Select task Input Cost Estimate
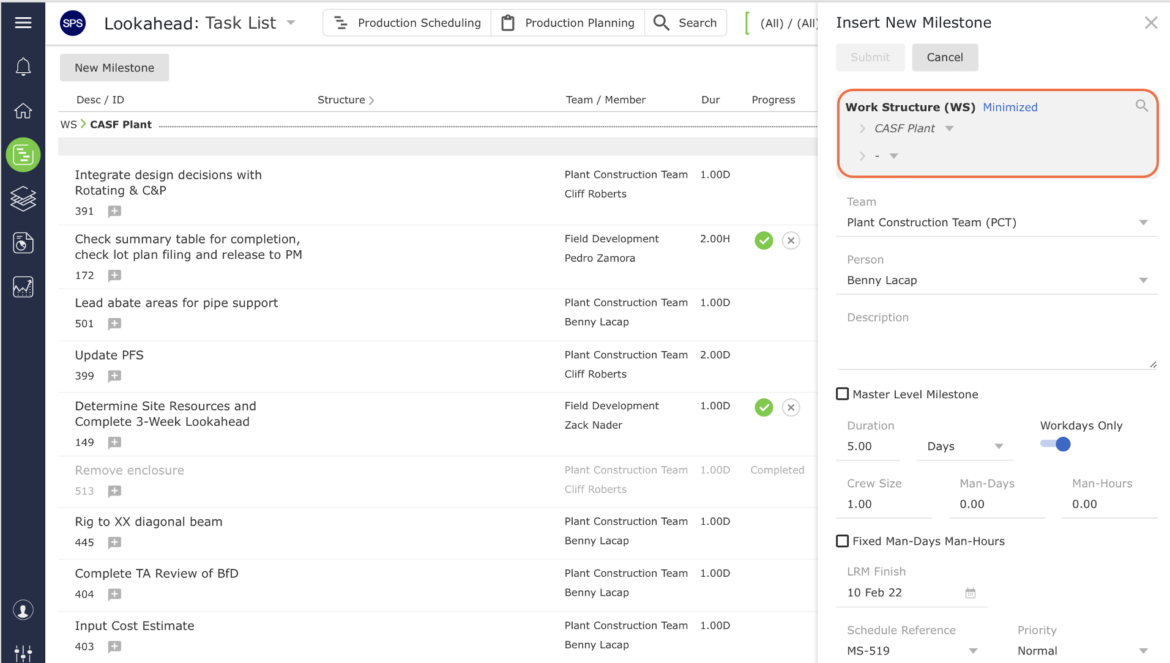 pos(134,626)
